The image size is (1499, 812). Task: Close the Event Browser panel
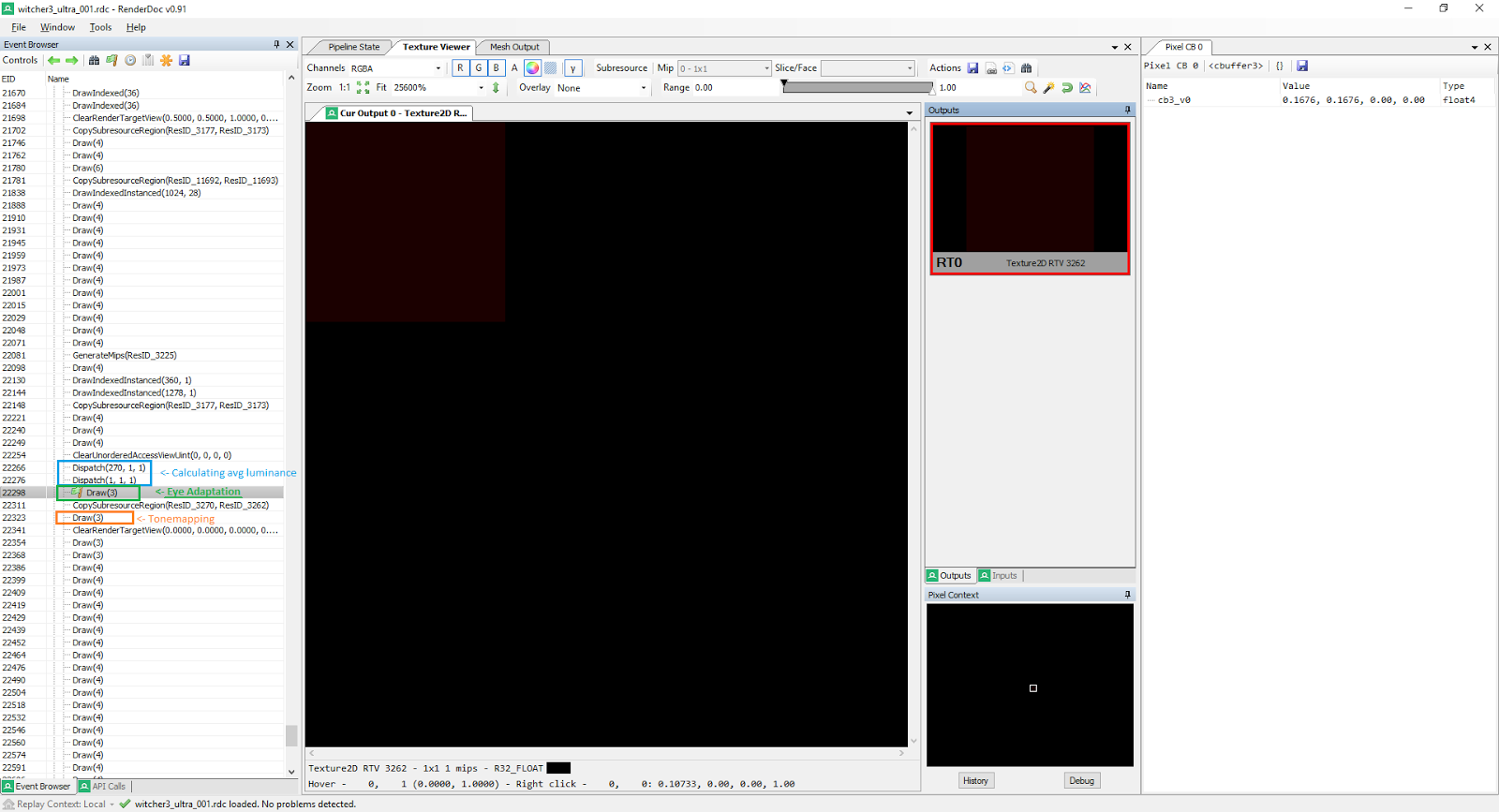point(290,44)
